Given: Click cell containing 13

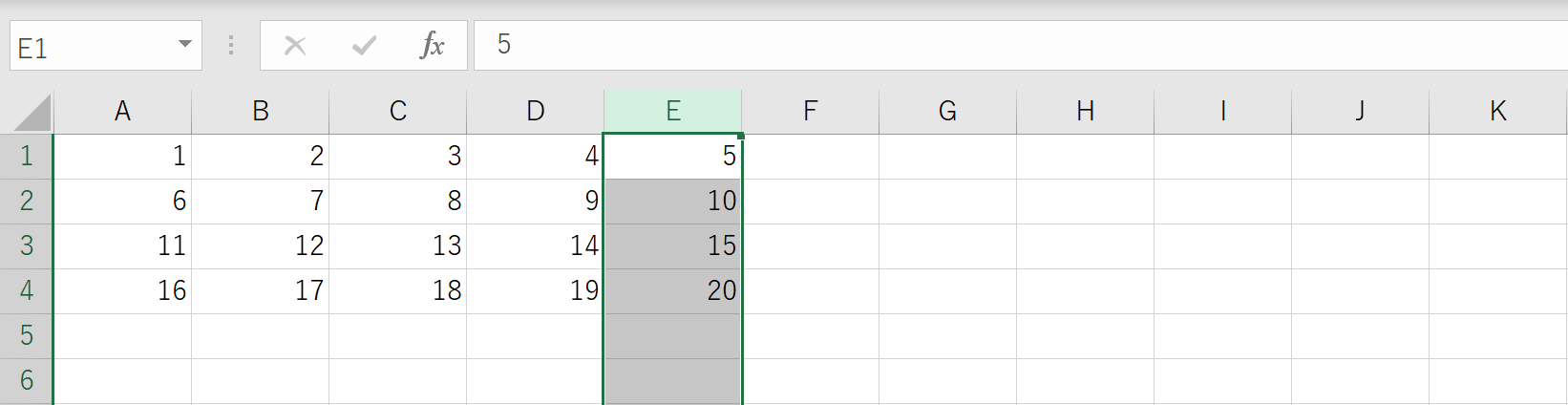Looking at the screenshot, I should click(398, 246).
